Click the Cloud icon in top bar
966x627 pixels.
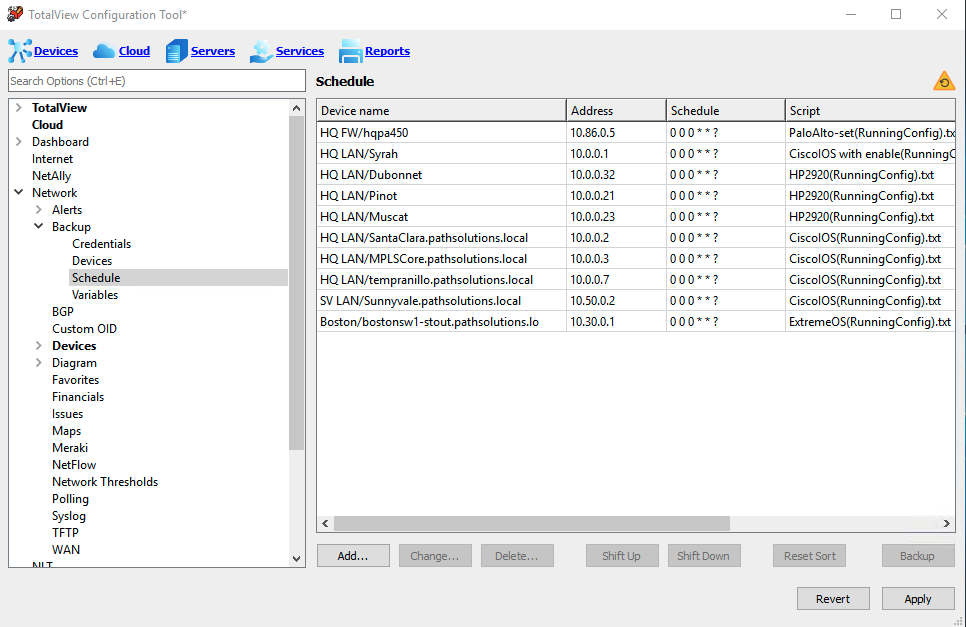click(x=104, y=51)
